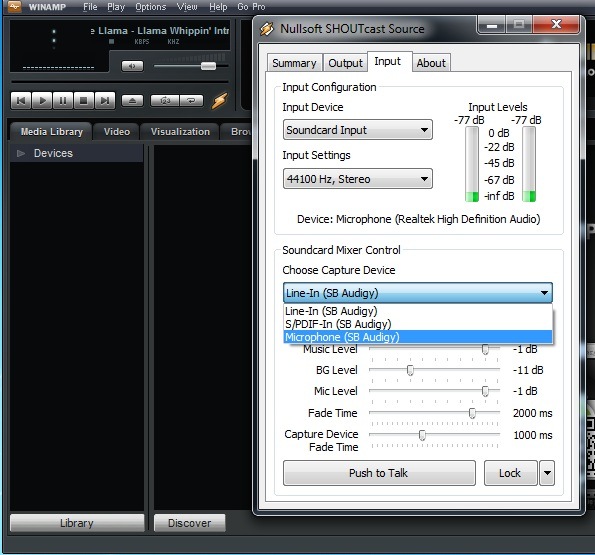The image size is (595, 555).
Task: Click the SHOUTcast Source title bar icon
Action: 266,29
